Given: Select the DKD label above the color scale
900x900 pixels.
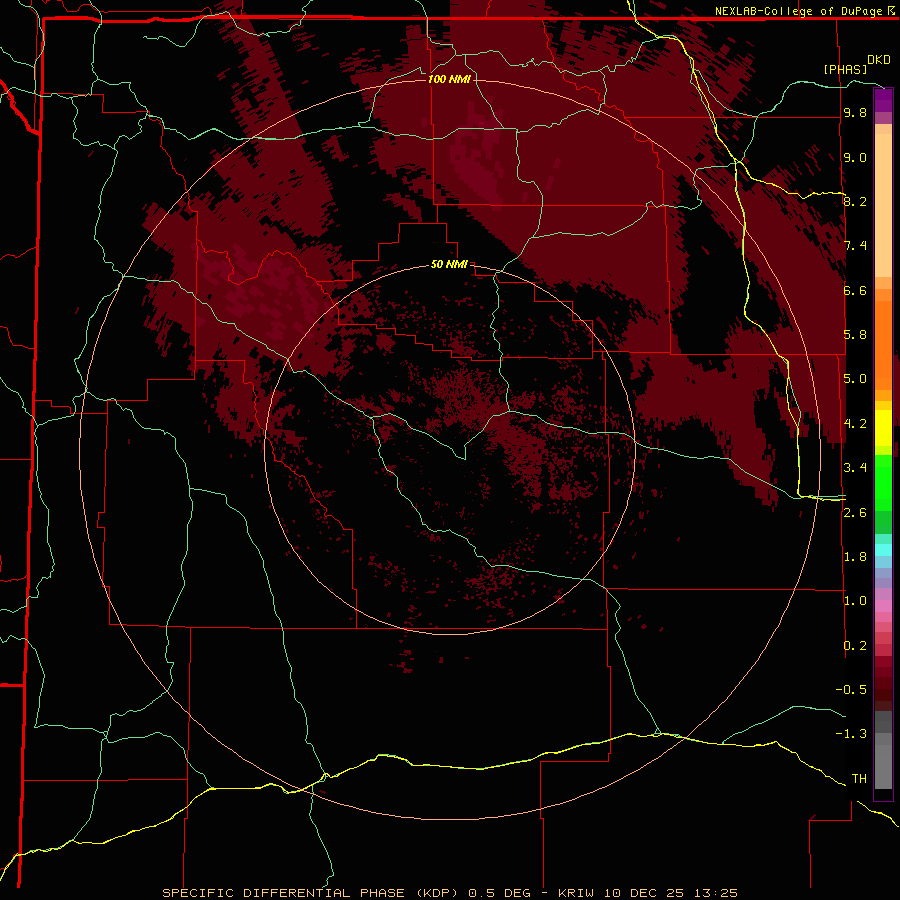Looking at the screenshot, I should tap(878, 60).
